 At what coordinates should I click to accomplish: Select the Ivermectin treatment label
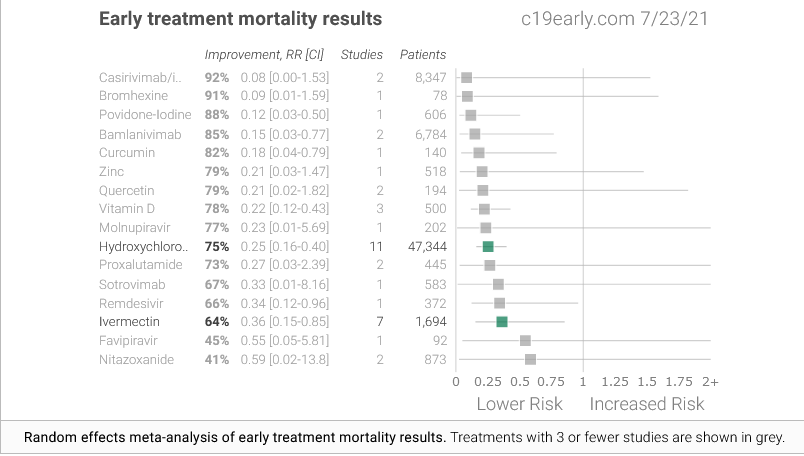[x=129, y=322]
